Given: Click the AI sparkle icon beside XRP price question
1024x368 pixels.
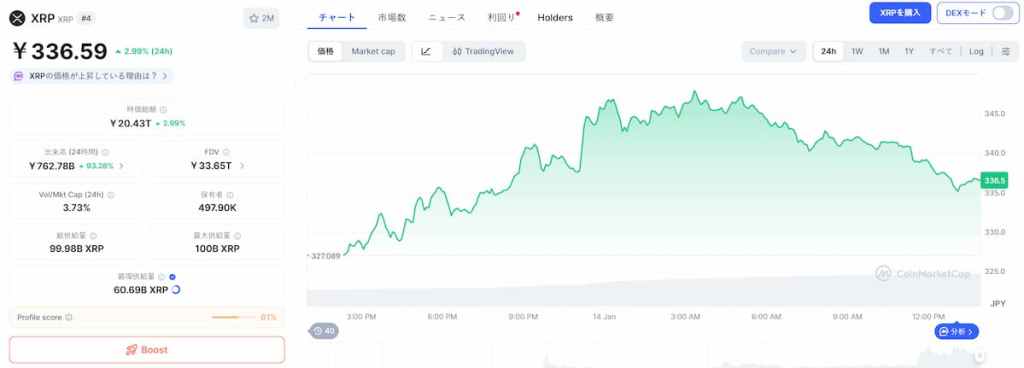Looking at the screenshot, I should click(19, 76).
